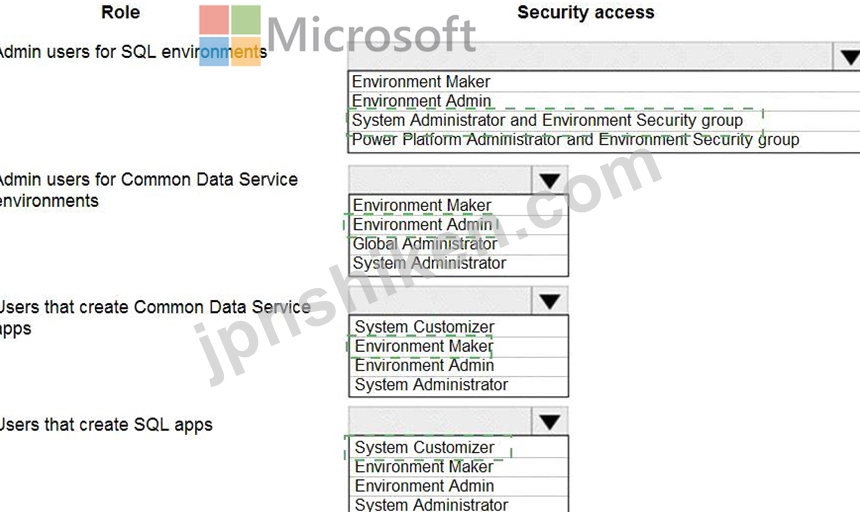Select Environment Maker for Common Data Service apps
Screen dimensions: 860x512
tap(459, 346)
